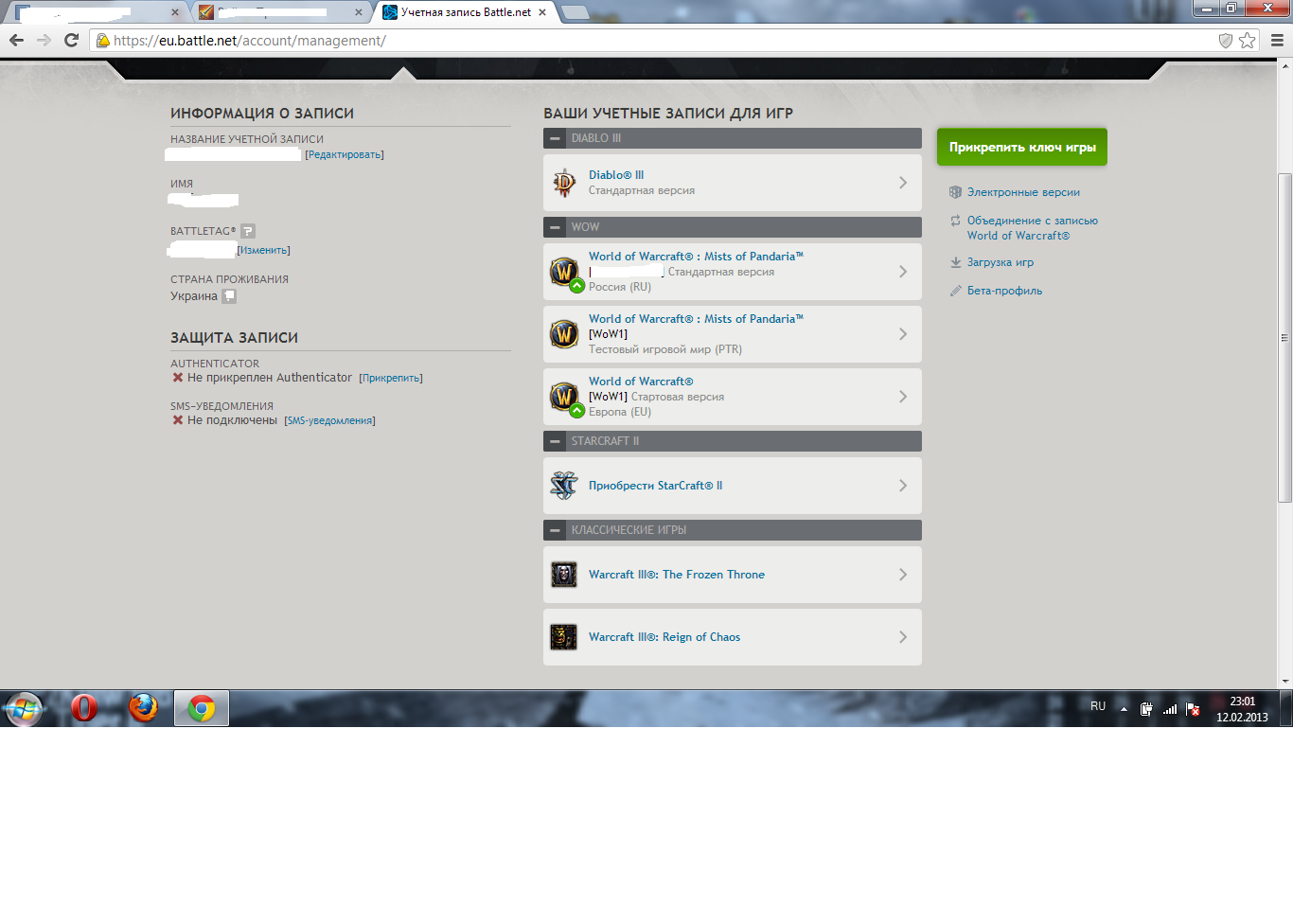1293x924 pixels.
Task: Click the country info icon next to Украина
Action: [x=229, y=296]
